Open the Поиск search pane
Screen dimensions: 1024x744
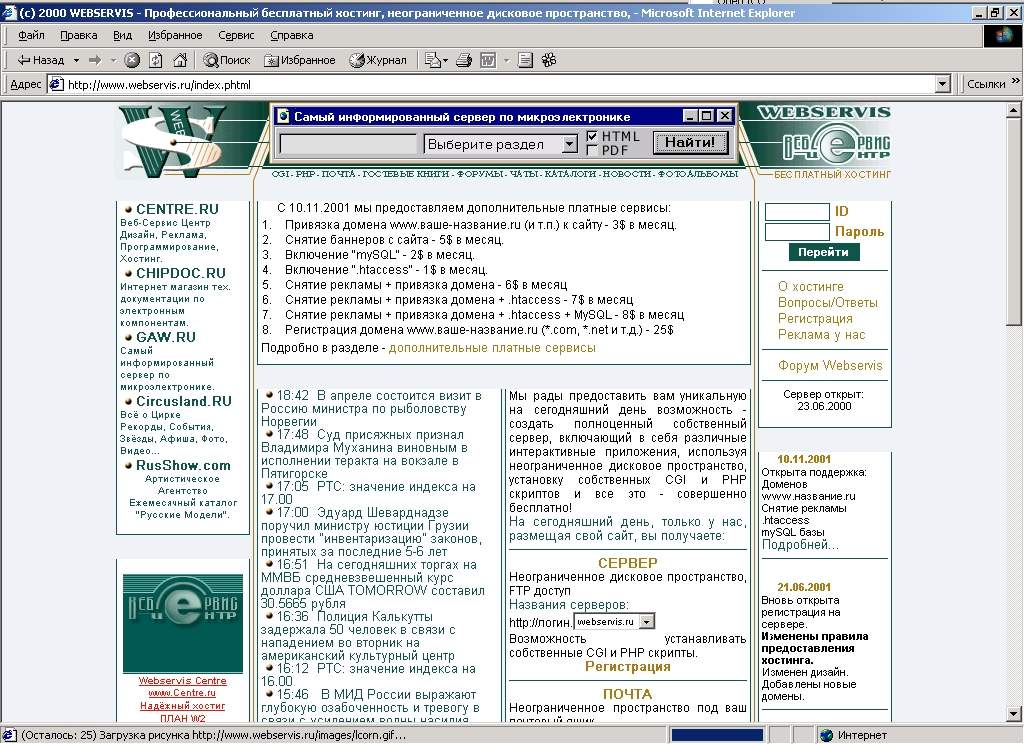point(227,60)
